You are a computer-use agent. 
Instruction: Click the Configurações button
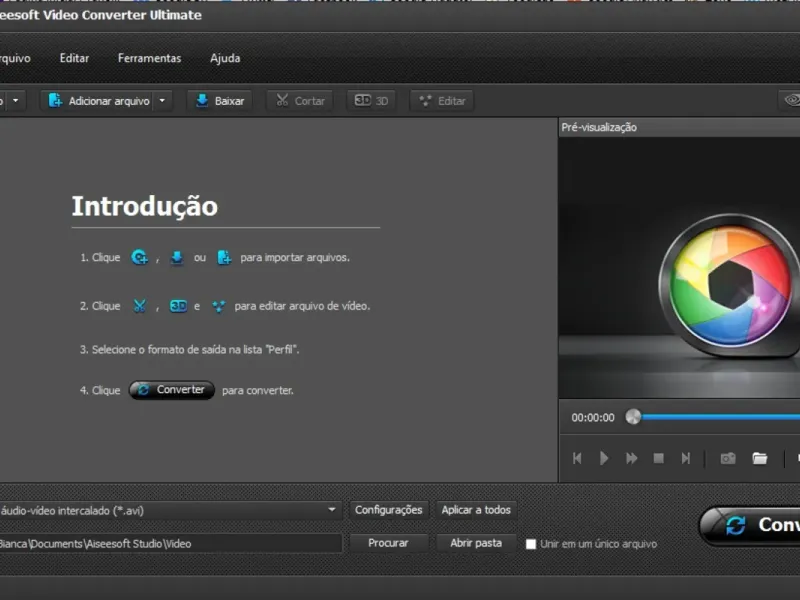[389, 510]
